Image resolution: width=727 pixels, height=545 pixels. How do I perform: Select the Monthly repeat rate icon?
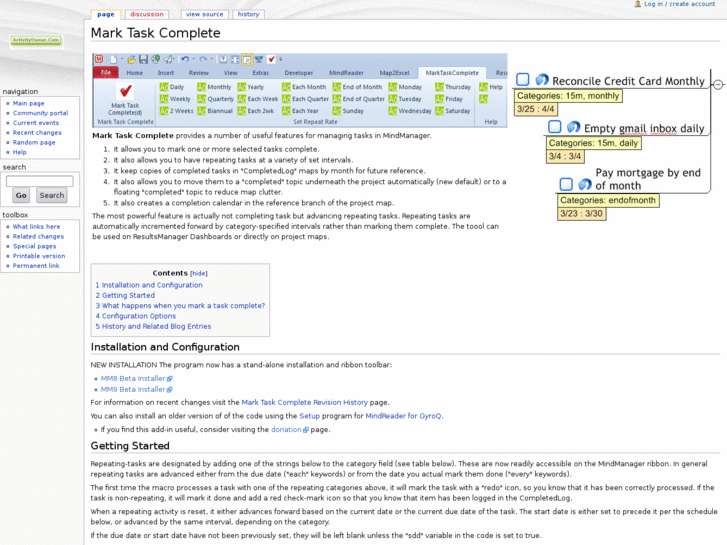(201, 87)
